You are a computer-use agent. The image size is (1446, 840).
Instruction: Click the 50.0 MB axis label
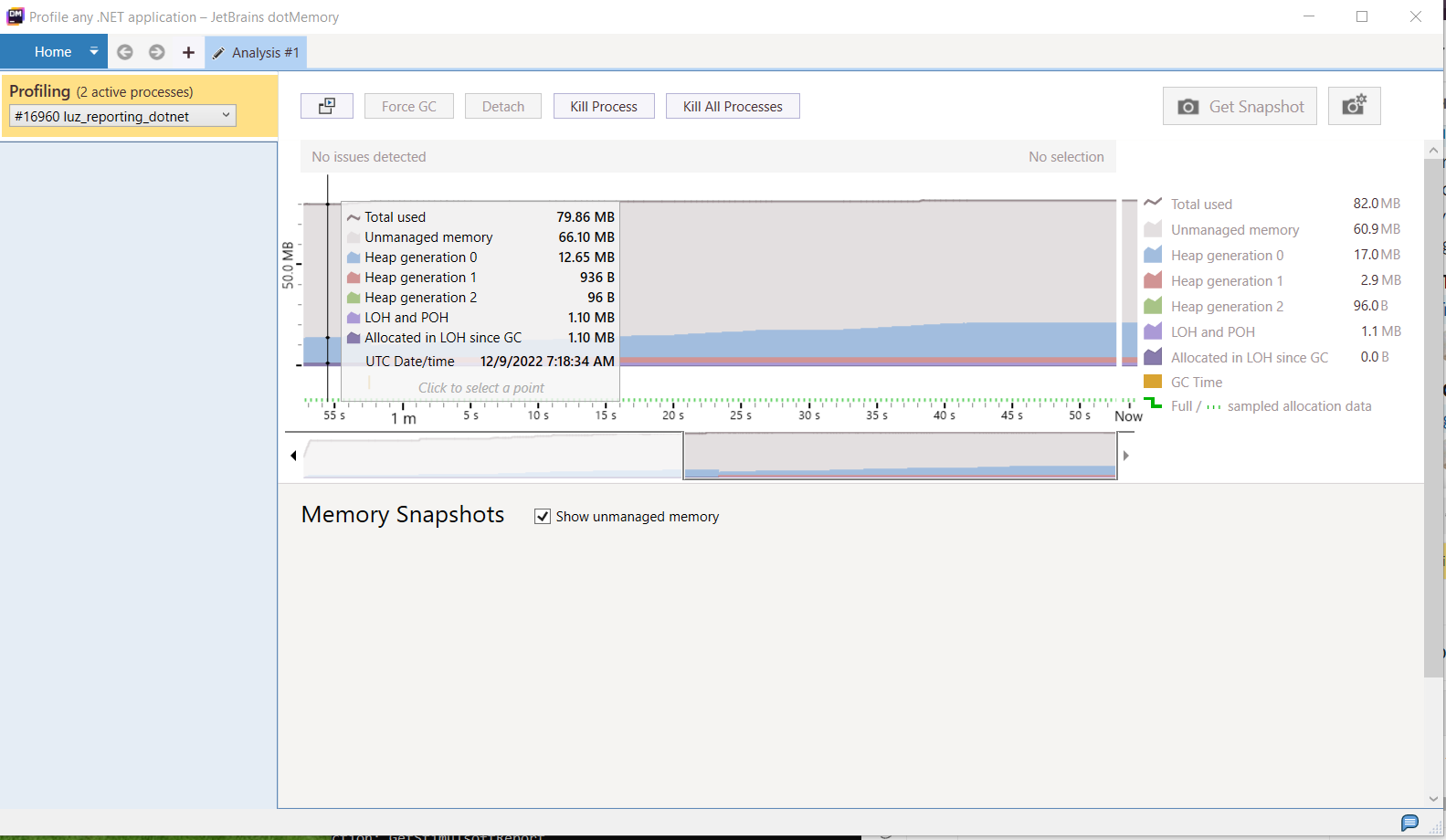[x=288, y=266]
